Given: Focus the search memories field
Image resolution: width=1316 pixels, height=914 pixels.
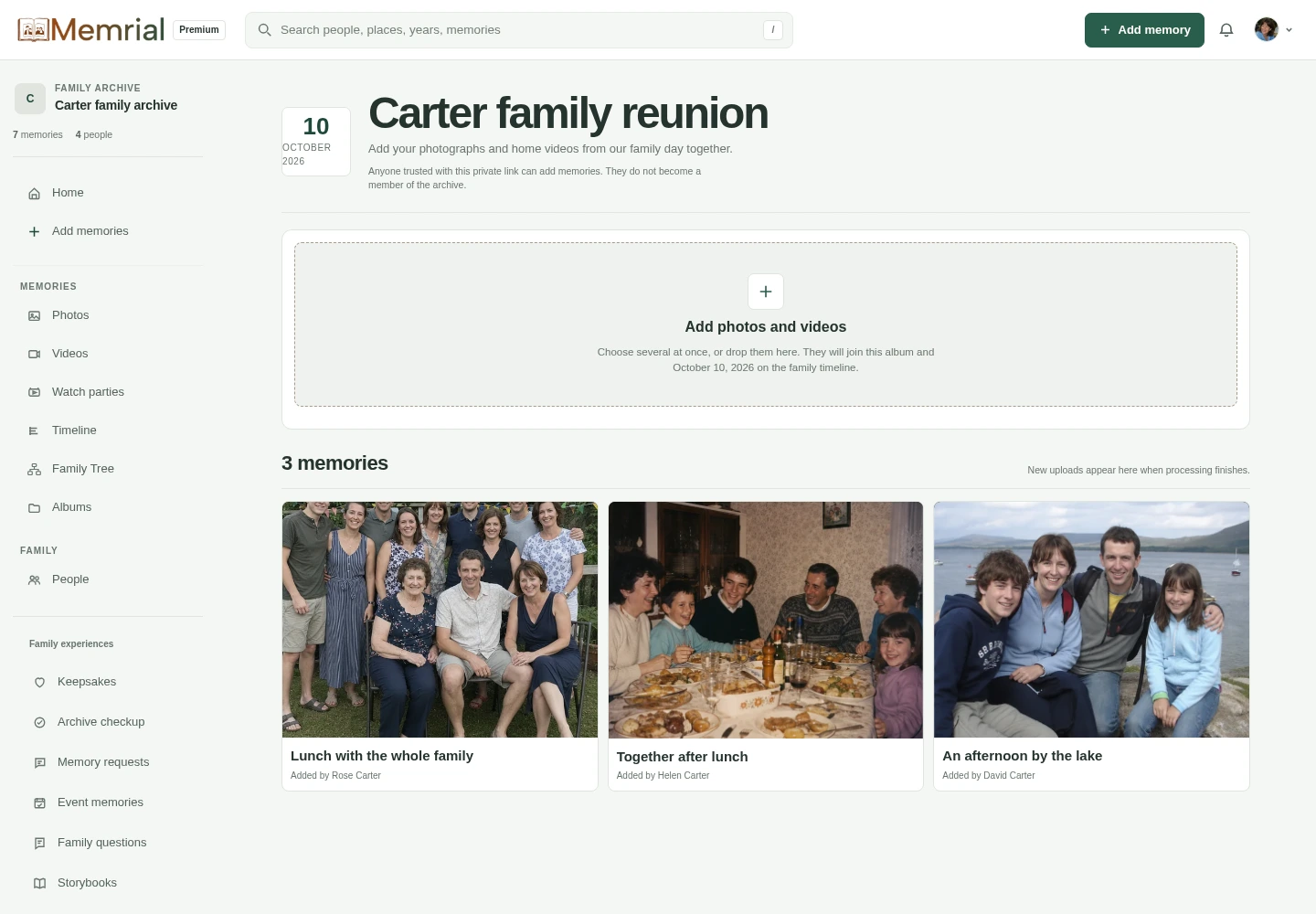Looking at the screenshot, I should click(519, 30).
